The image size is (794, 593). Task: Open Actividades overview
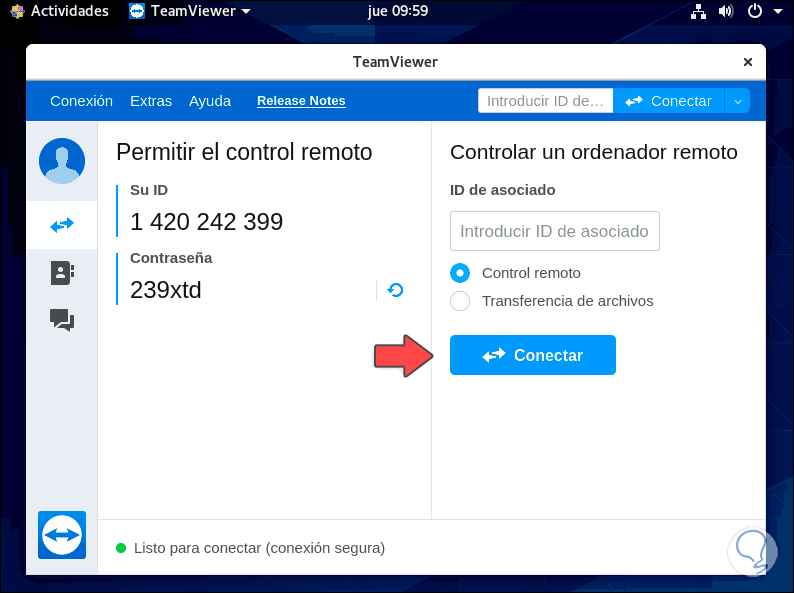[60, 11]
